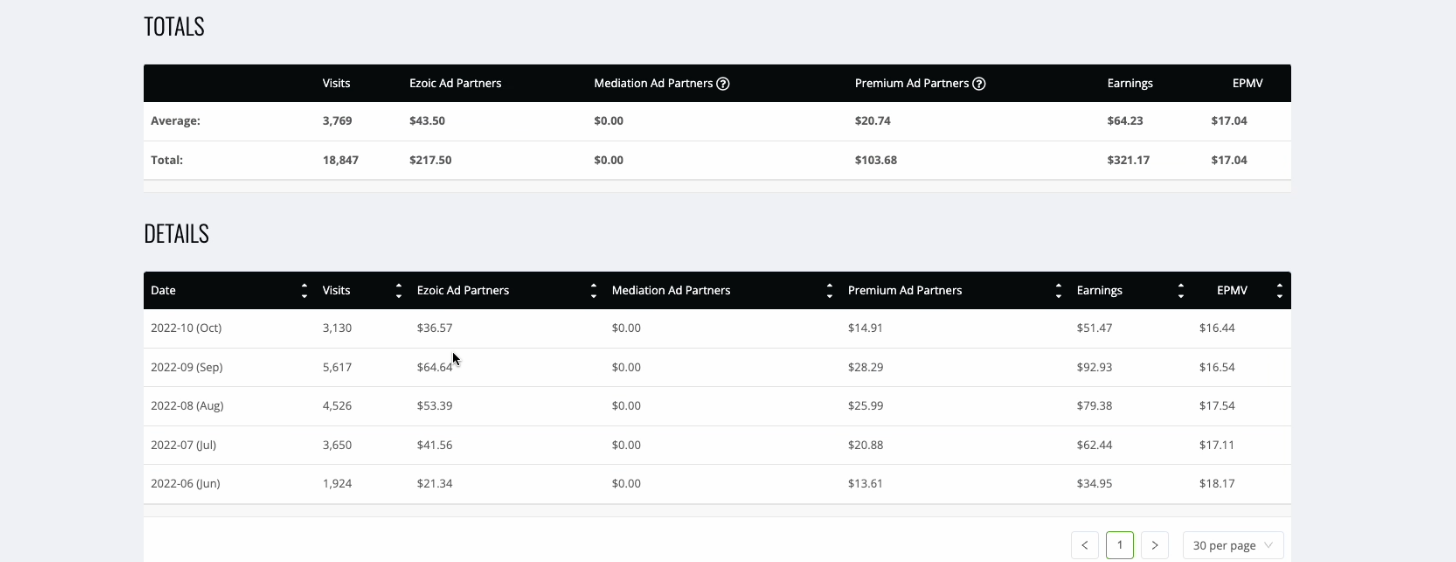Go to next page arrow
This screenshot has height=562, width=1456.
1155,545
